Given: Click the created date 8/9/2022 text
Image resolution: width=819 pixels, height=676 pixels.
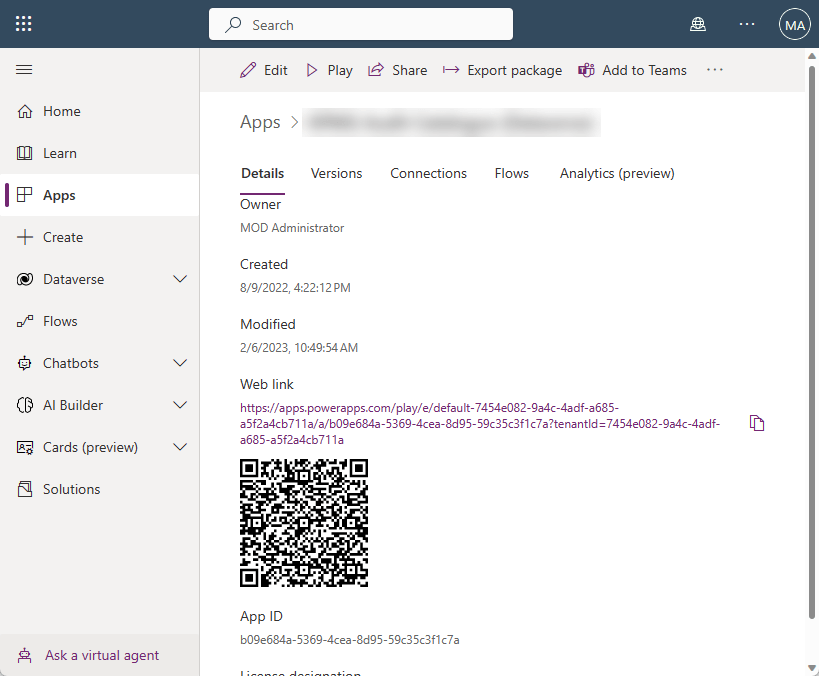Looking at the screenshot, I should (295, 288).
